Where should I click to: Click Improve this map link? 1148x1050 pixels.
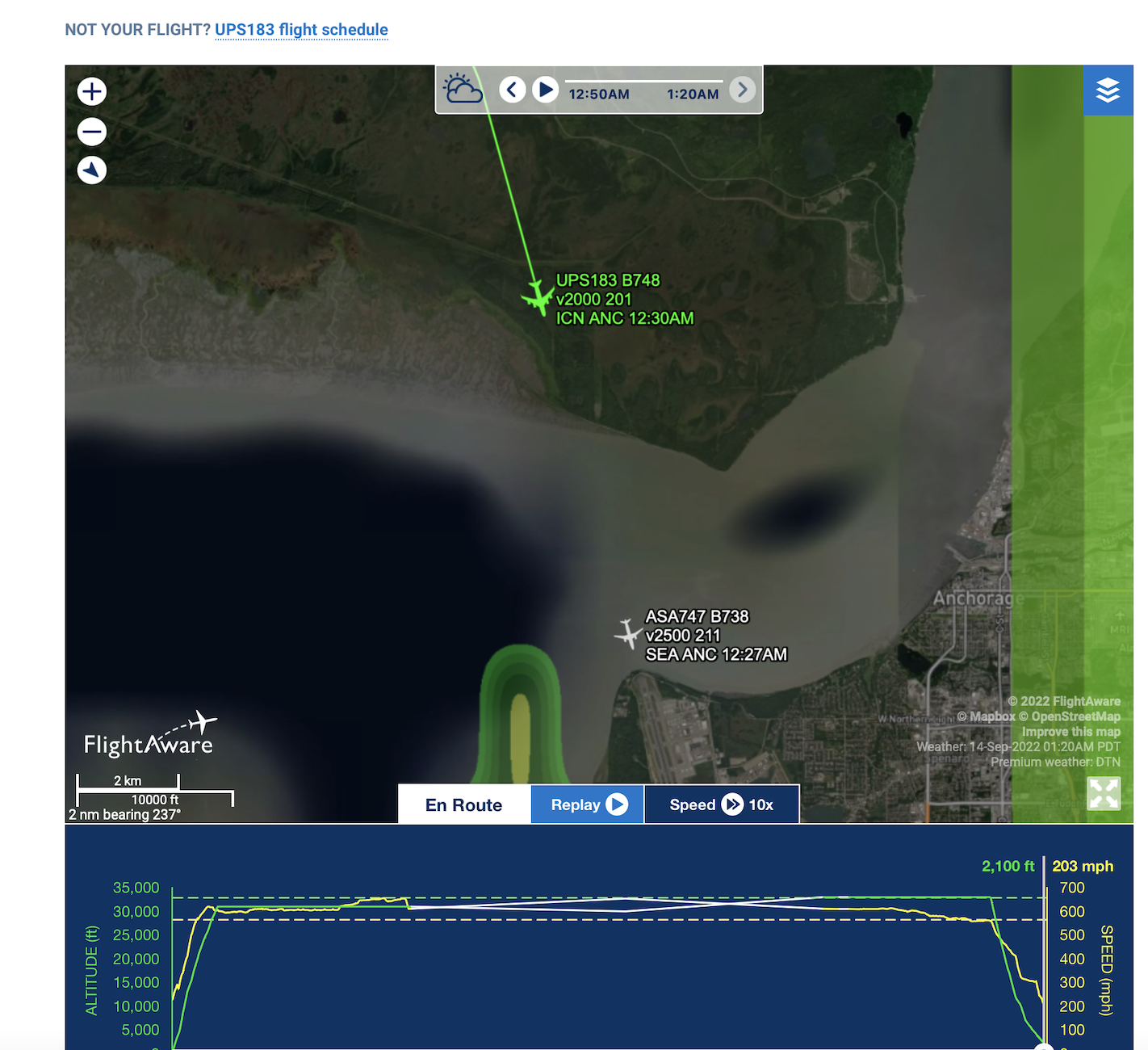1071,732
